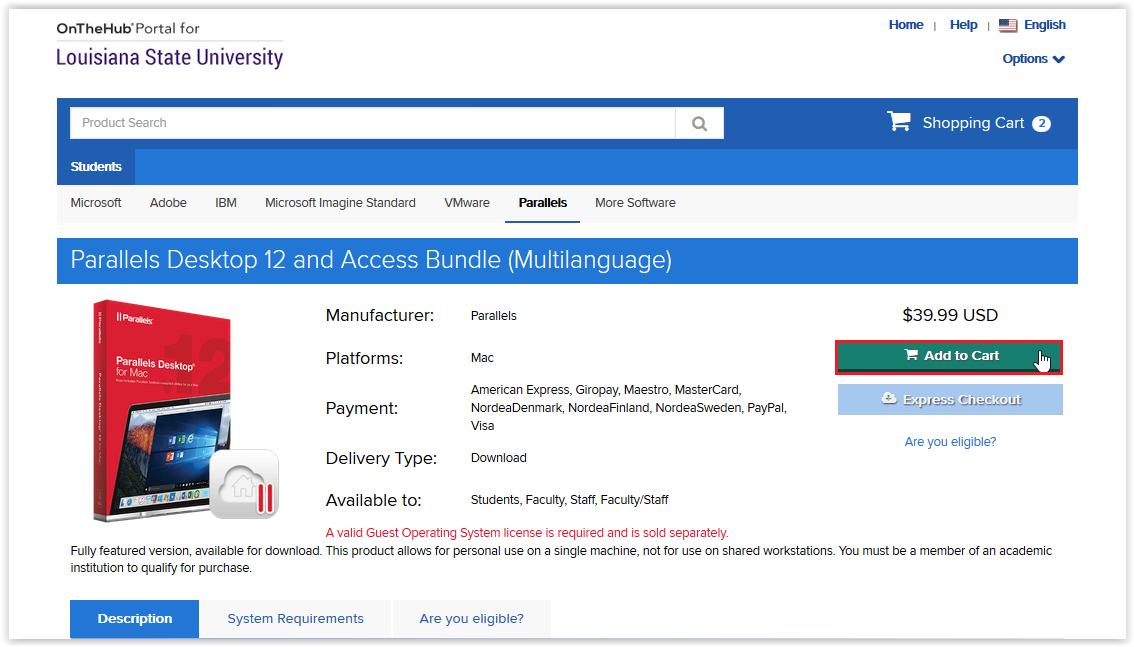
Task: Select the Students tab
Action: click(x=96, y=167)
